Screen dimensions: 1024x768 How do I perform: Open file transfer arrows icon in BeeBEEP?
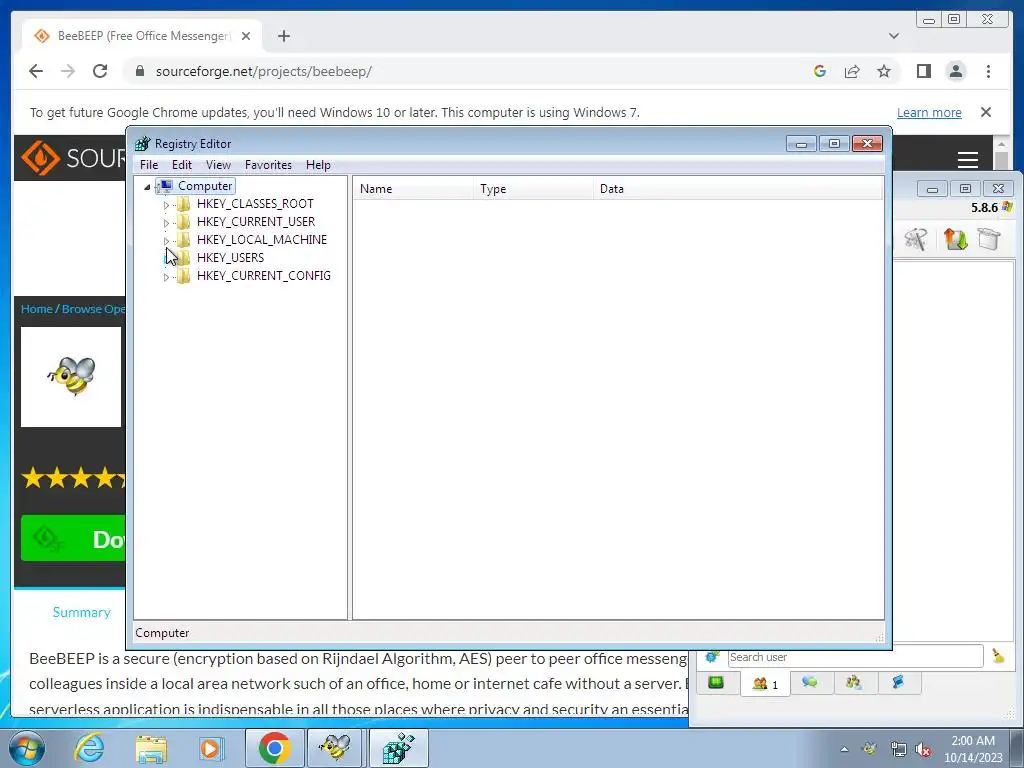pos(955,239)
